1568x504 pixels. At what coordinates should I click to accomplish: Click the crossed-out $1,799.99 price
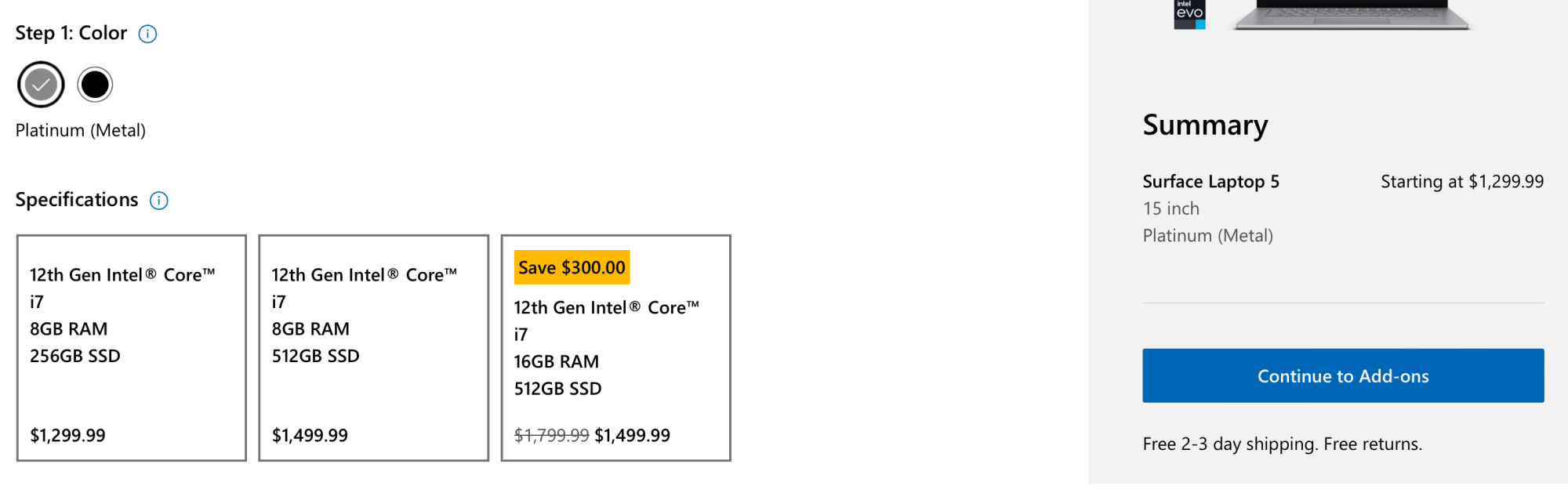[551, 436]
